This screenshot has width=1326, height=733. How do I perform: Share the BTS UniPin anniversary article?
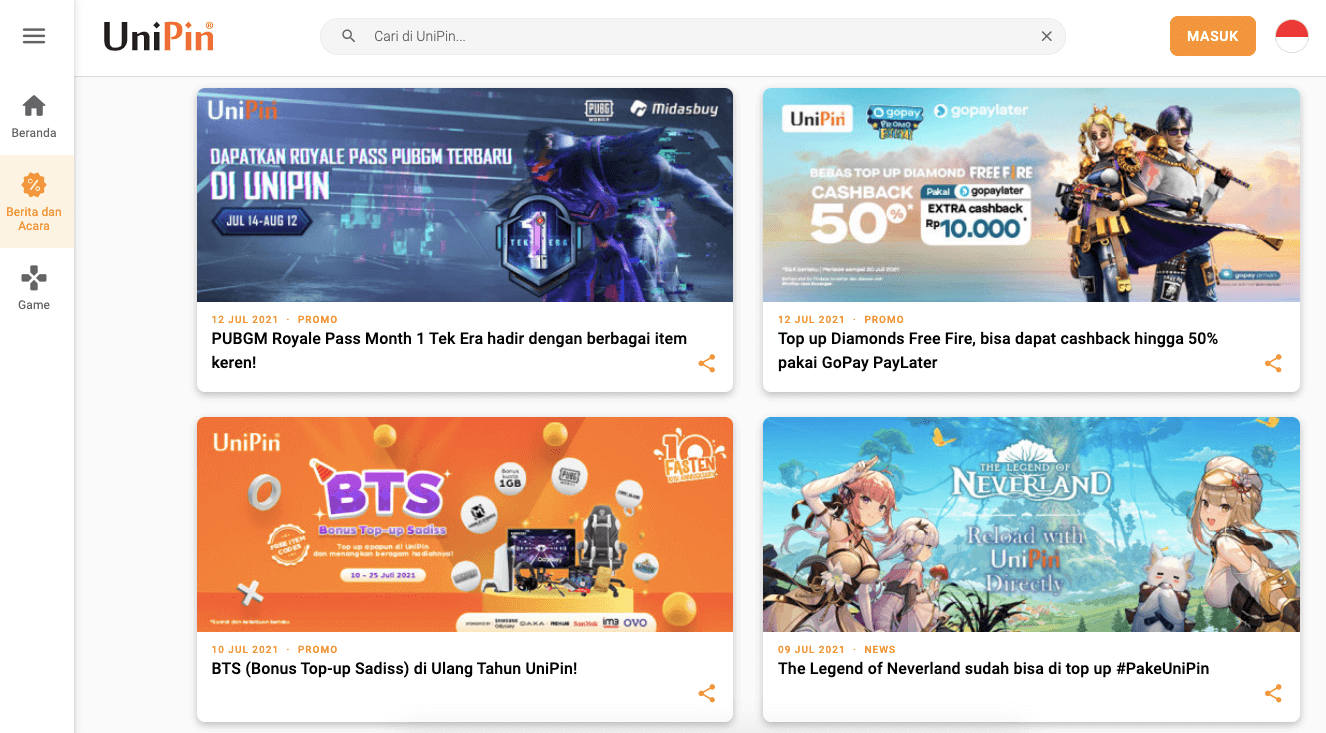coord(707,693)
